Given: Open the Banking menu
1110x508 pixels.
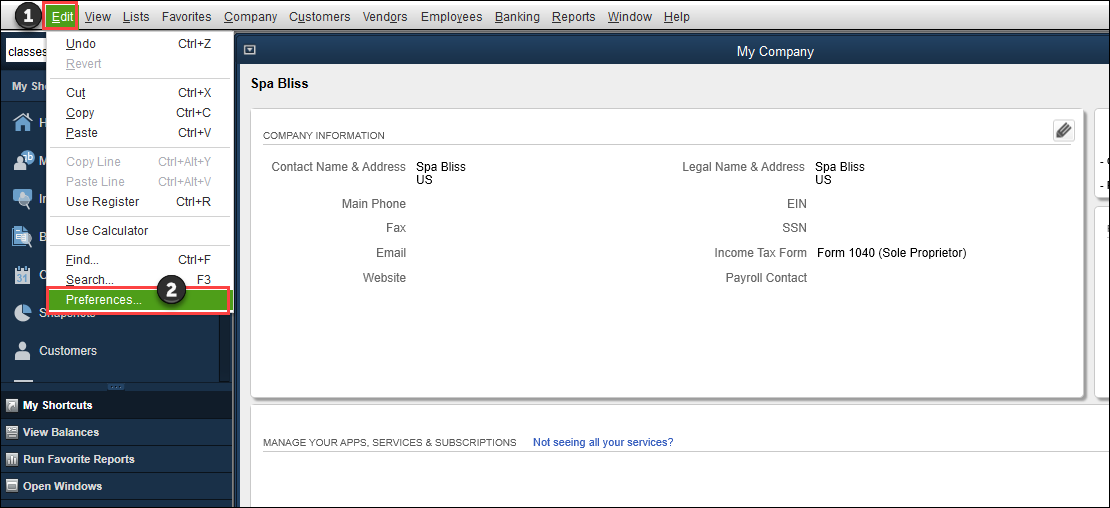Looking at the screenshot, I should click(517, 16).
